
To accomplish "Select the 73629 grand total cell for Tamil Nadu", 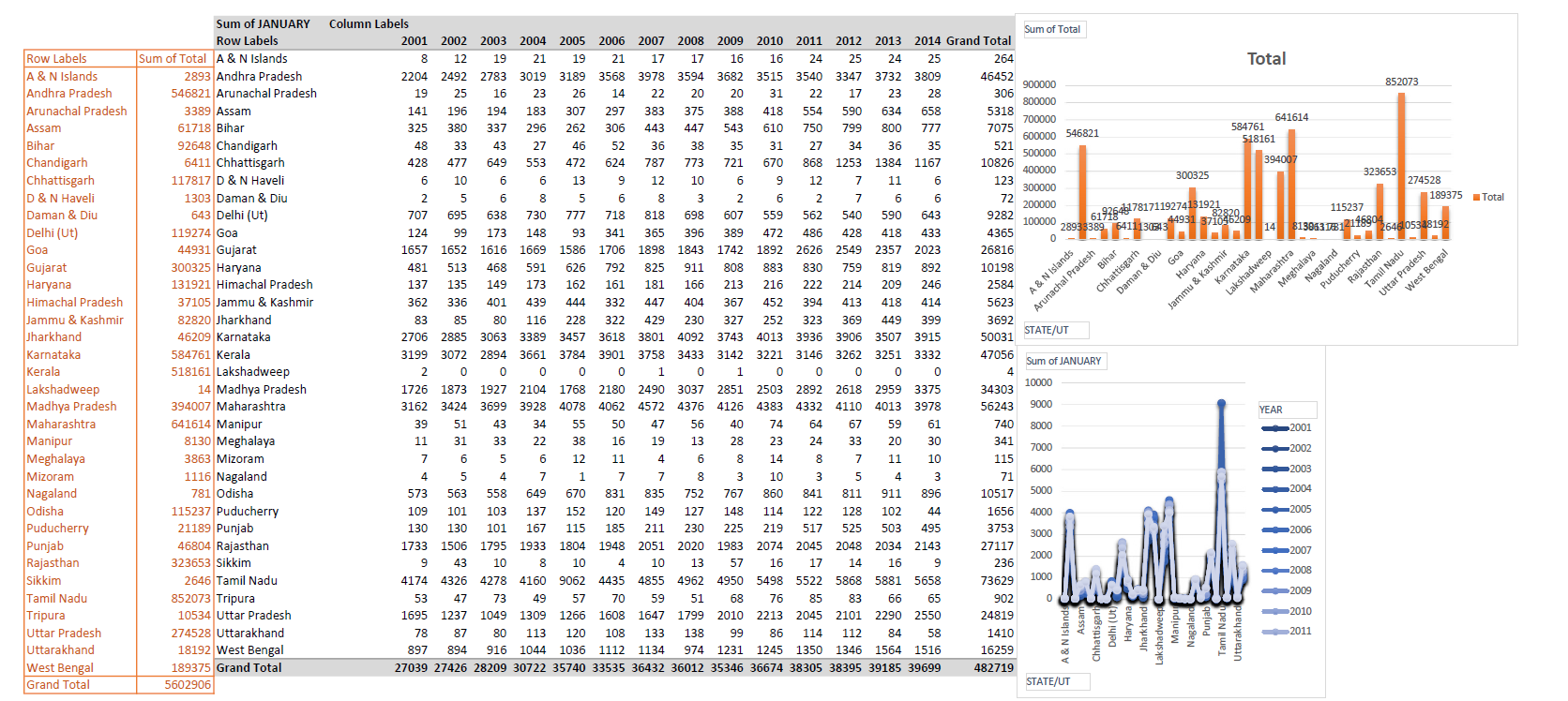I will [x=997, y=580].
